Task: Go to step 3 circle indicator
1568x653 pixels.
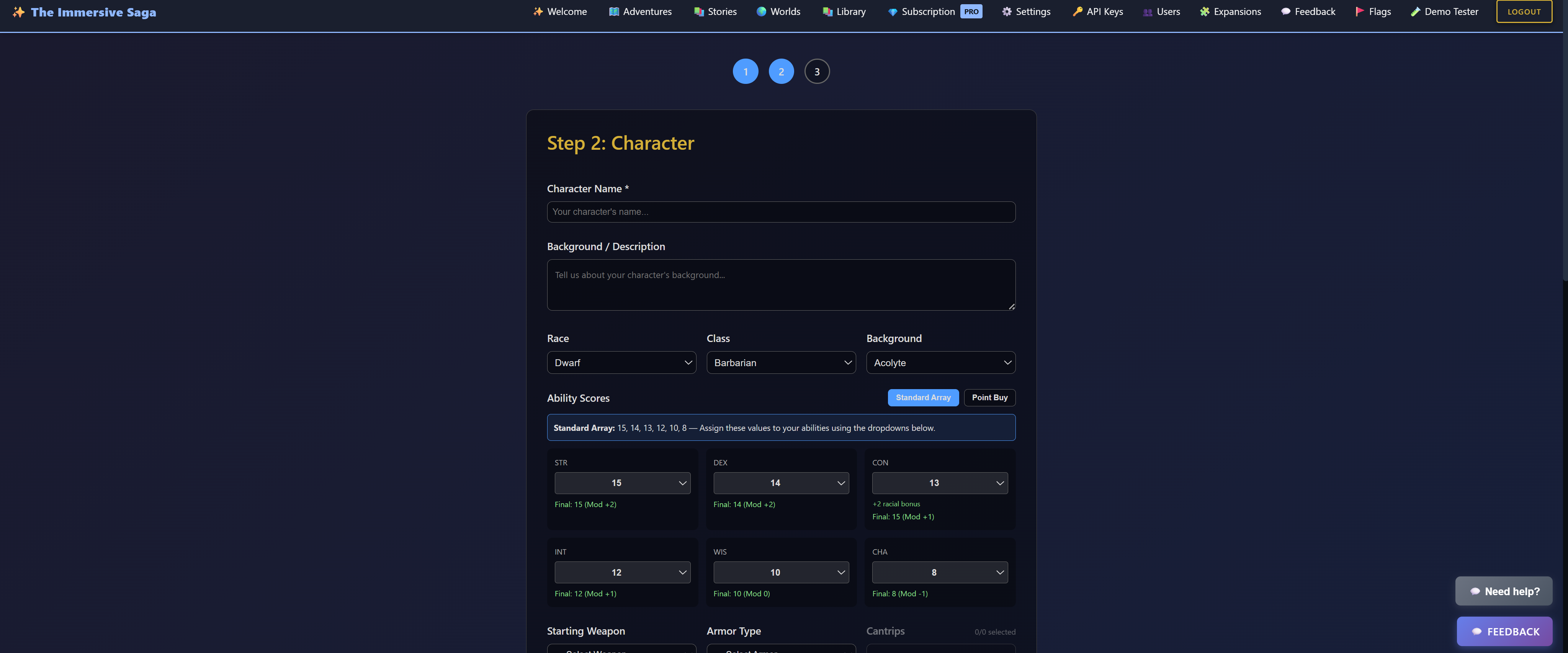Action: [x=817, y=71]
